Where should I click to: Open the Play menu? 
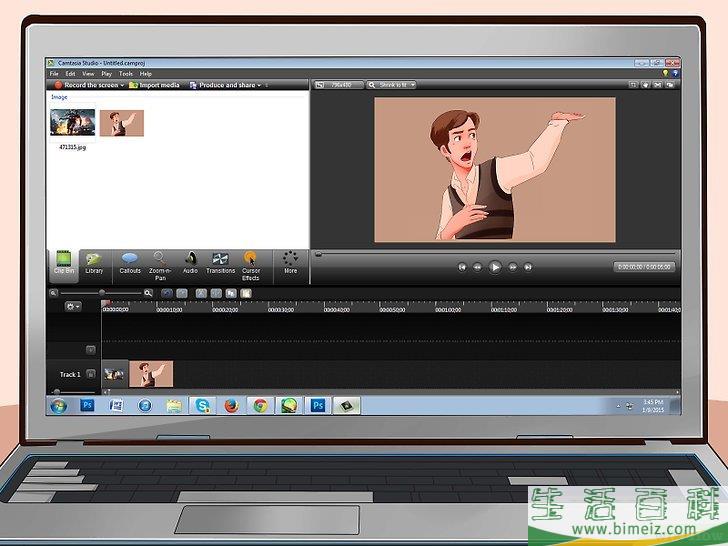tap(107, 74)
